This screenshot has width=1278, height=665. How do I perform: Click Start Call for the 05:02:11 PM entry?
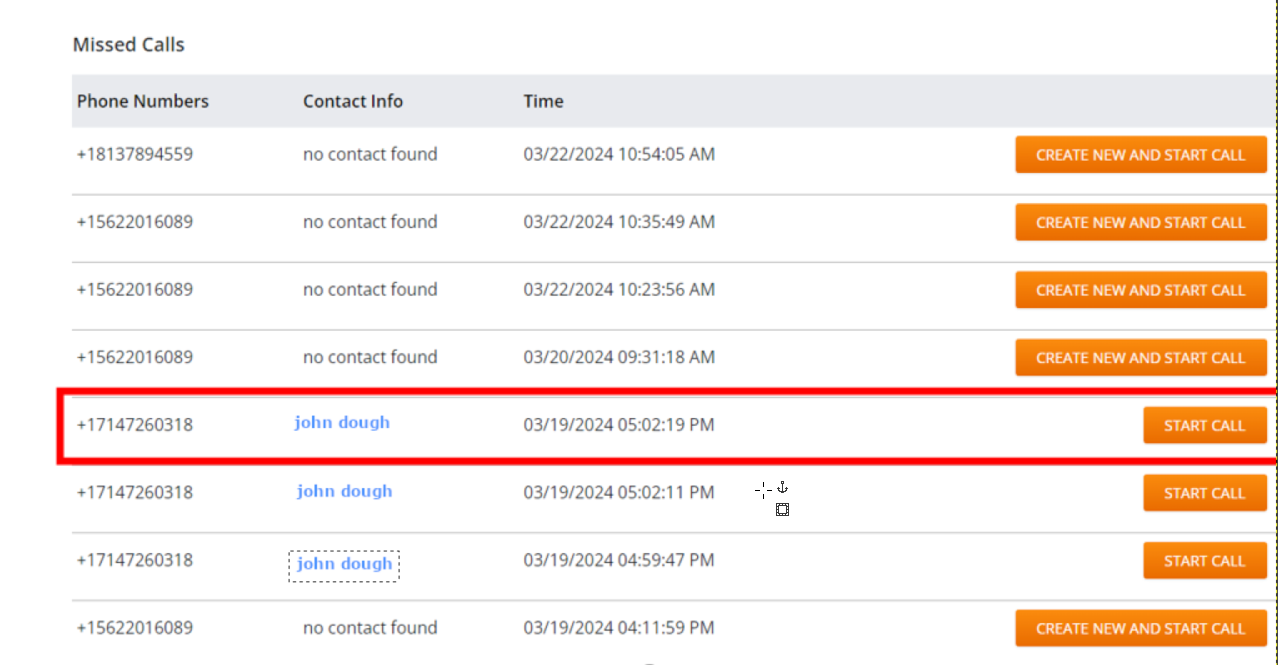[1204, 493]
